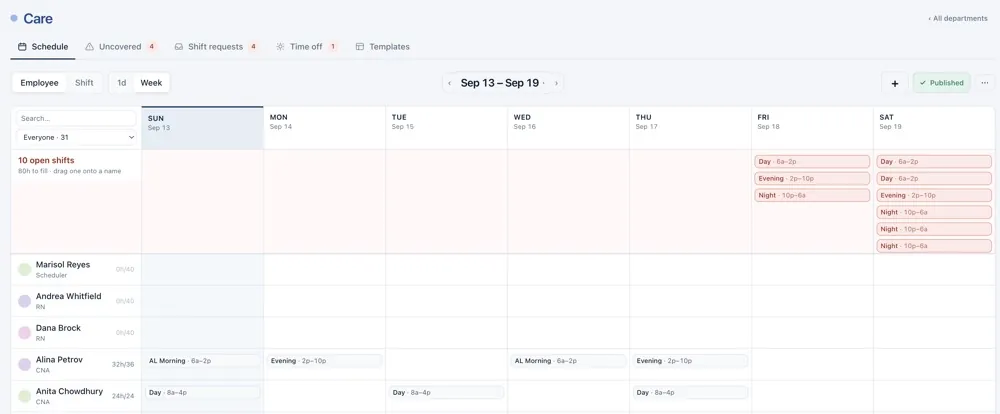Select employee name Andrea Whitfield

point(68,297)
